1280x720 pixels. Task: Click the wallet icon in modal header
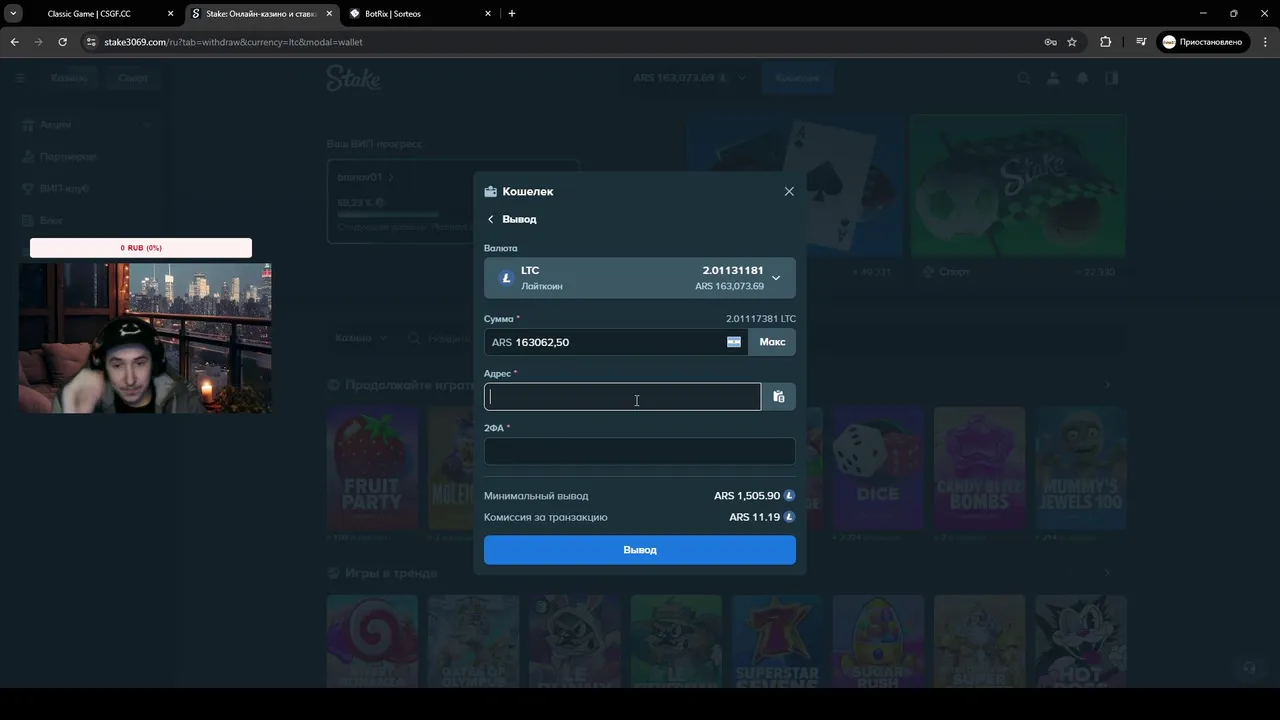tap(490, 191)
